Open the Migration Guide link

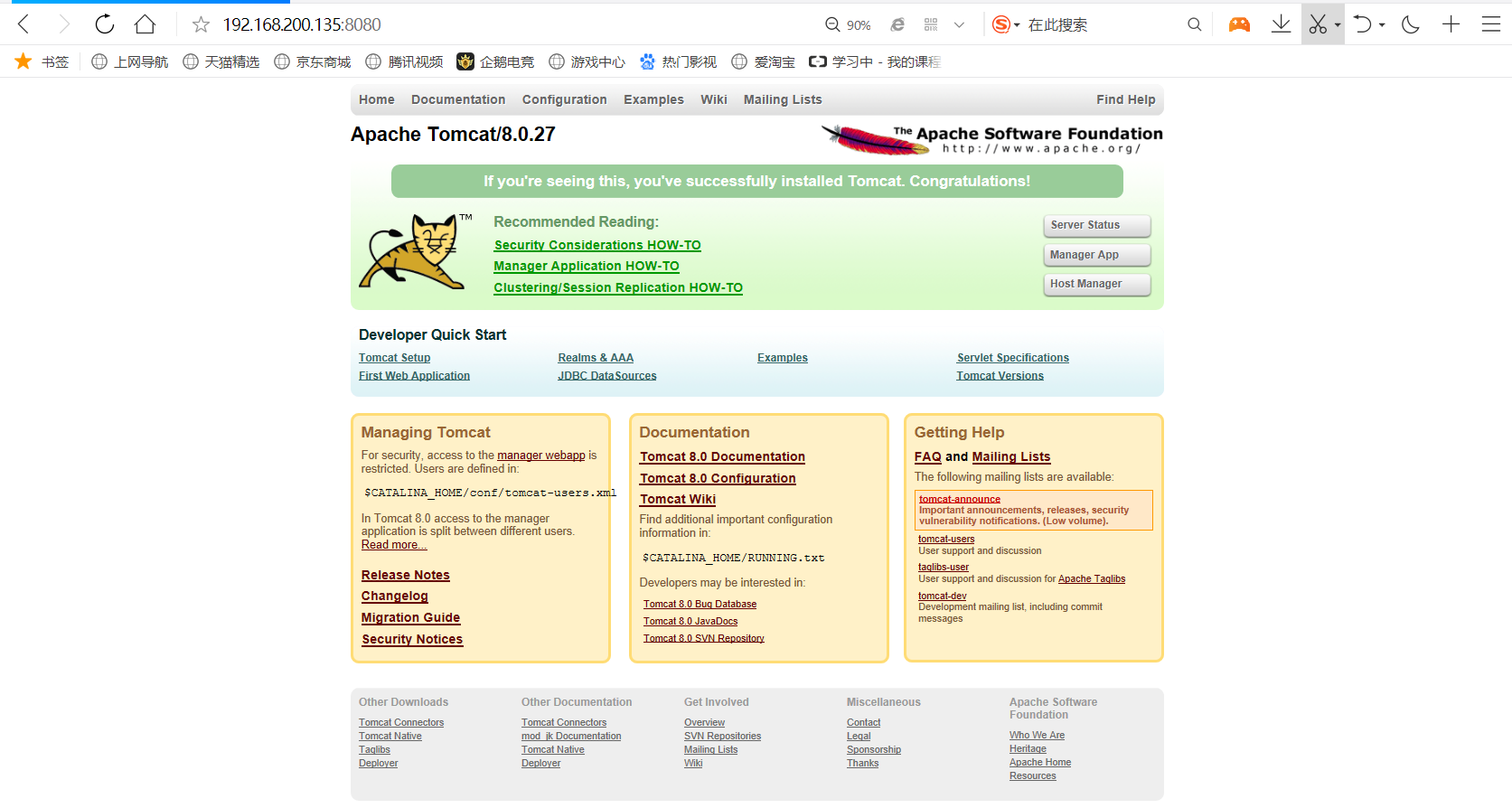pos(410,617)
